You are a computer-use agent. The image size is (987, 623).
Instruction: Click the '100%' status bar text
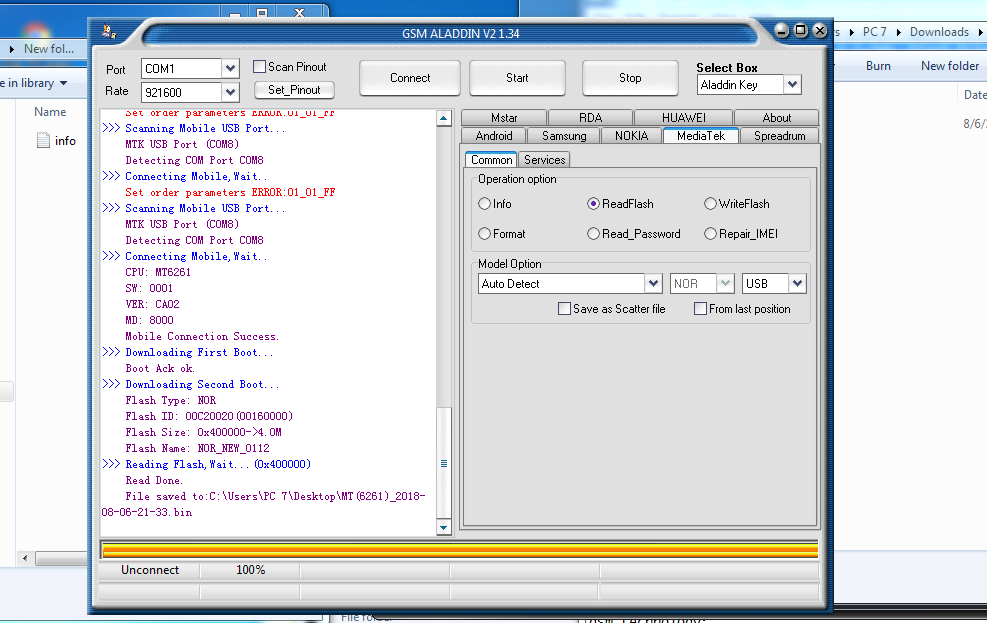tap(251, 570)
